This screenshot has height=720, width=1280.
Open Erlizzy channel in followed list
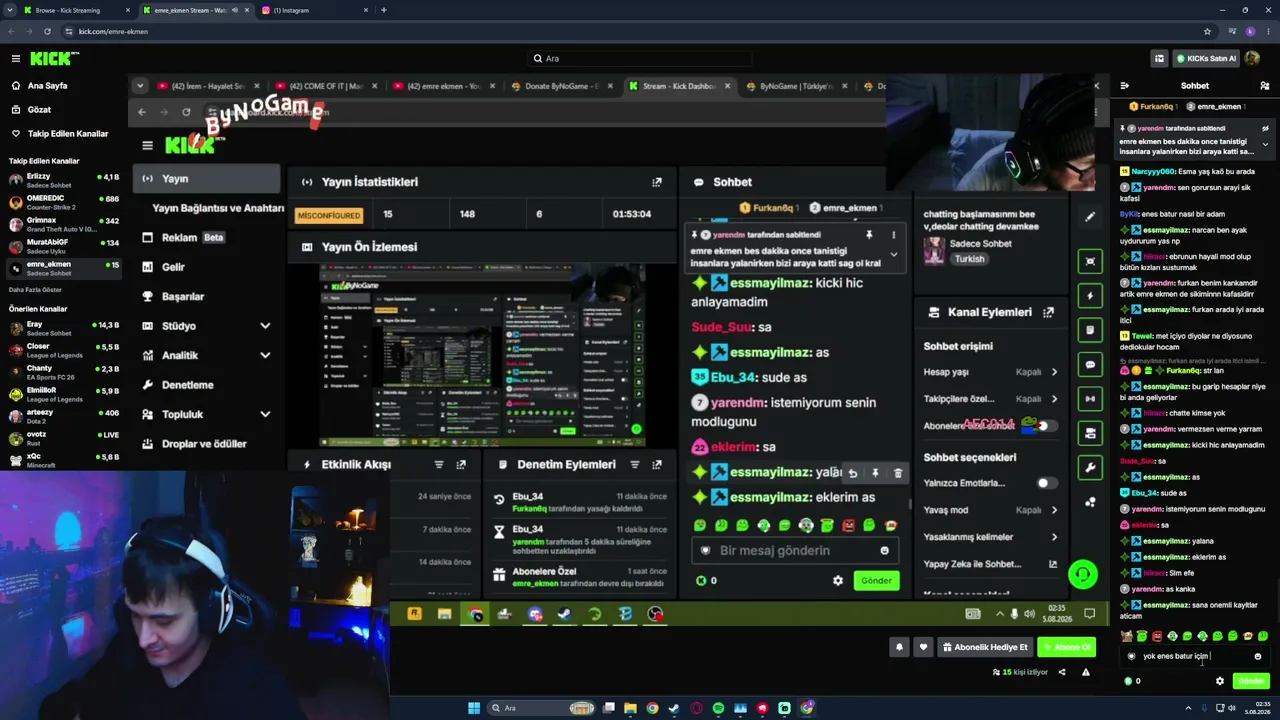coord(63,180)
